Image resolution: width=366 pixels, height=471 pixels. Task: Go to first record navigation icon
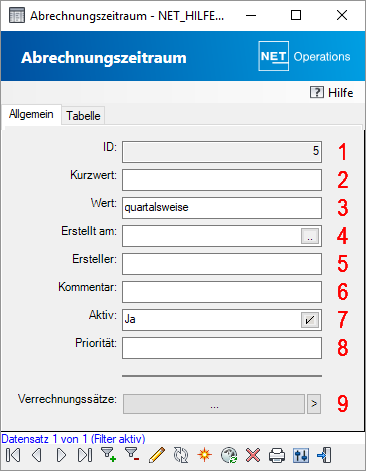coord(13,455)
